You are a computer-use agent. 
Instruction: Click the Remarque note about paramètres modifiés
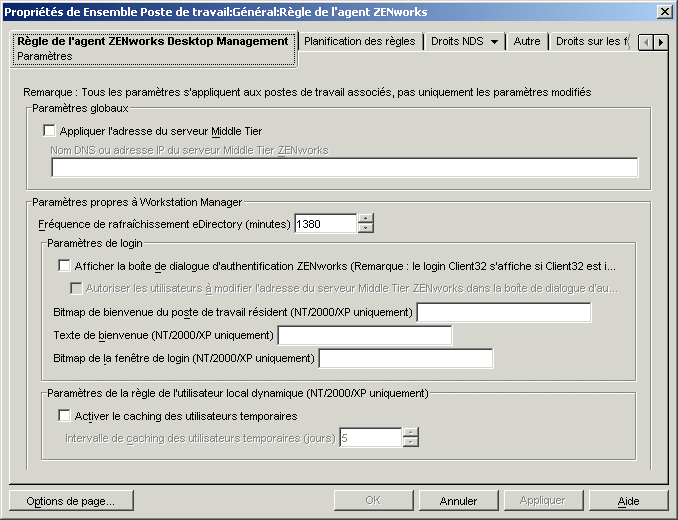click(307, 92)
